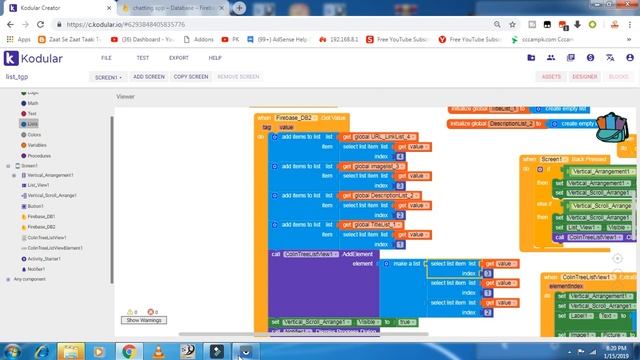The width and height of the screenshot is (640, 360).
Task: Click mutator gear on make a list block
Action: [x=386, y=264]
